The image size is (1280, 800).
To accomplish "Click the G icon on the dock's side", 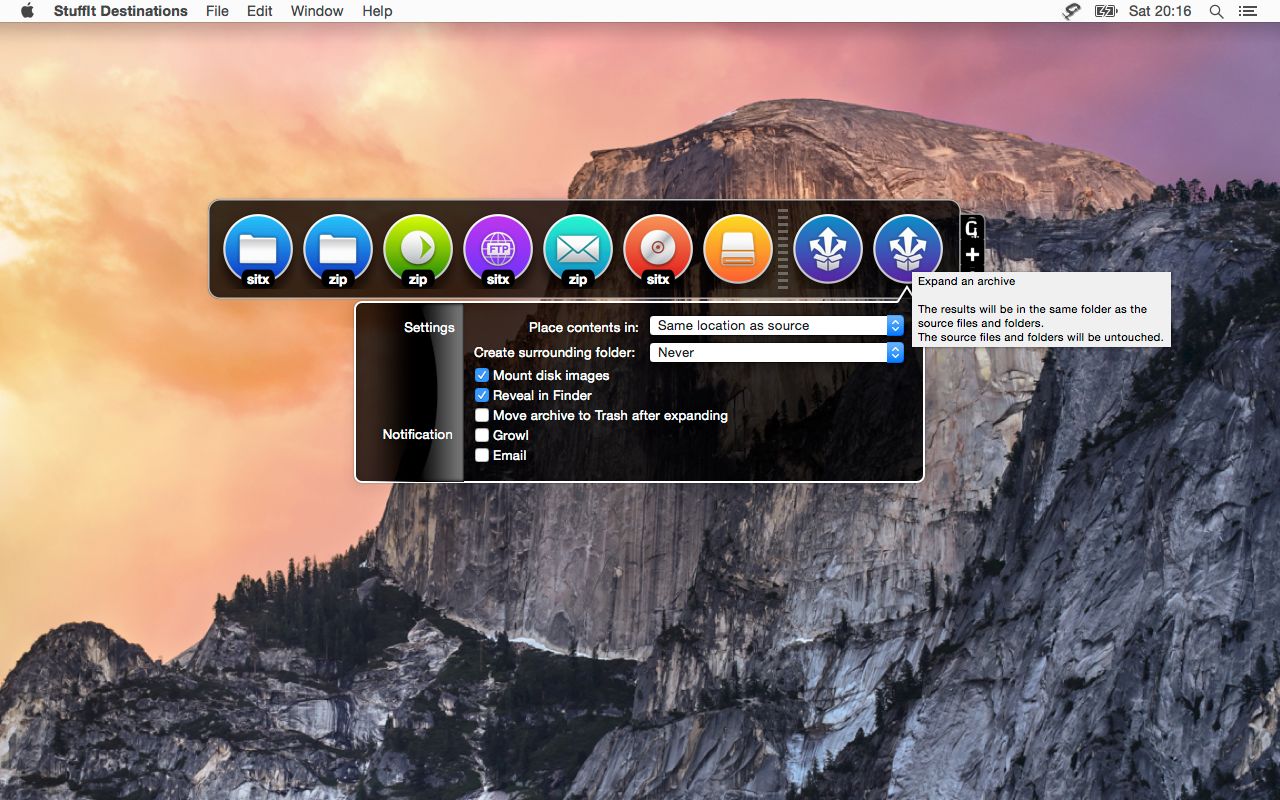I will (x=972, y=229).
